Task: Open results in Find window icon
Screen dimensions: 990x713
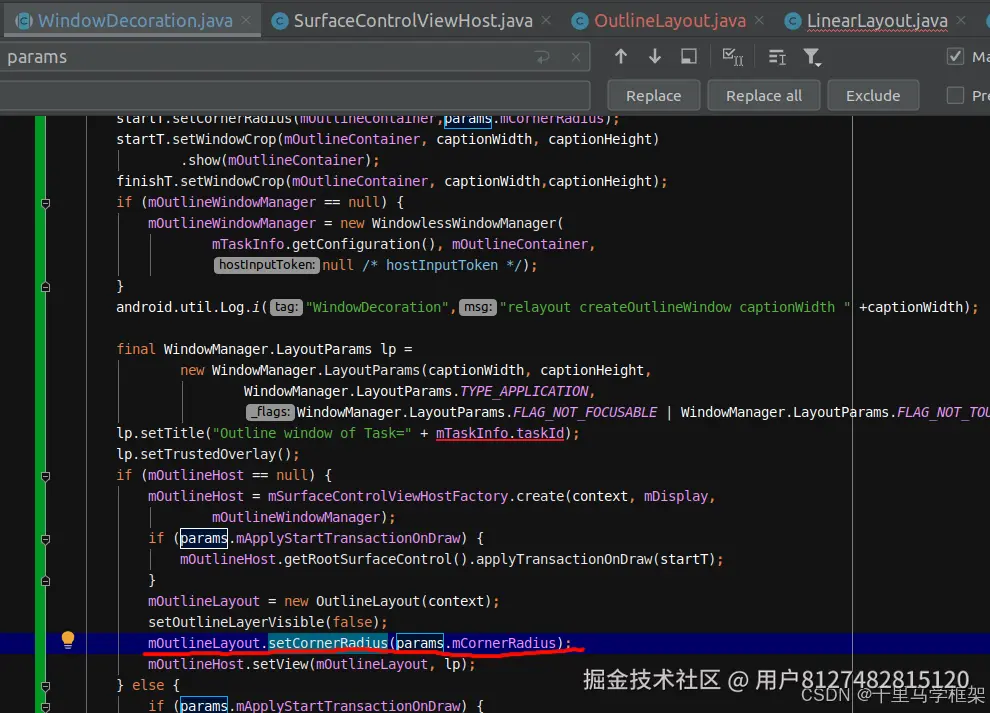Action: 689,57
